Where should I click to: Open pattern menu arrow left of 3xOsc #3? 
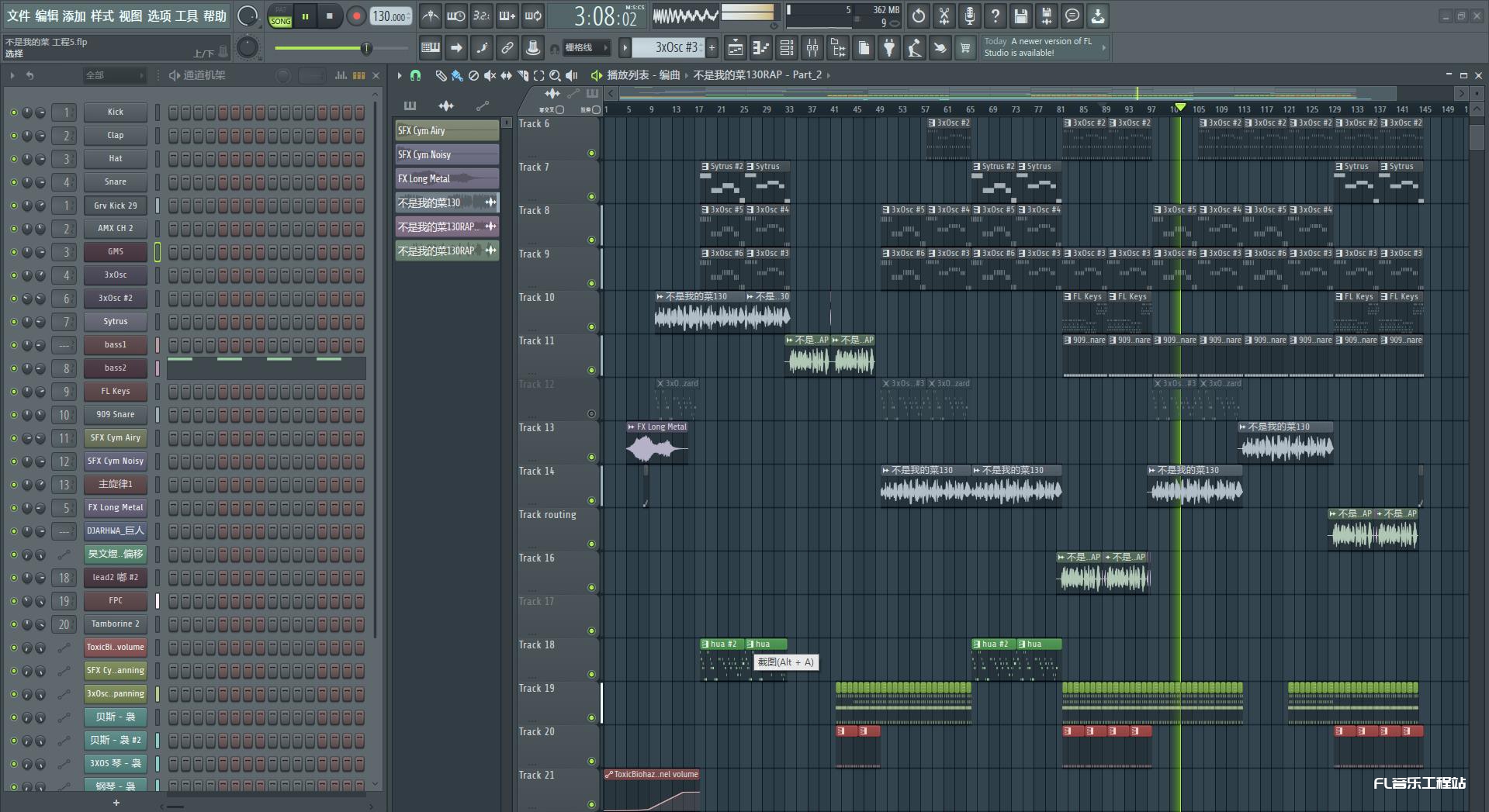[625, 47]
